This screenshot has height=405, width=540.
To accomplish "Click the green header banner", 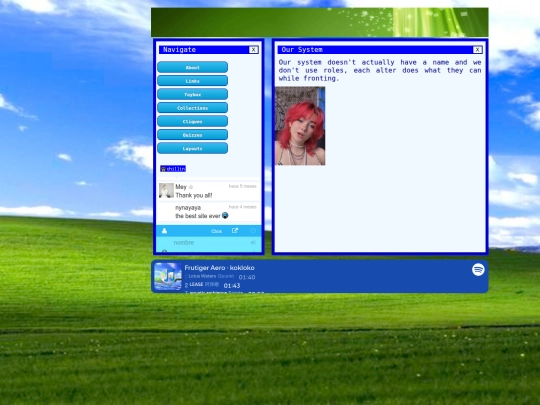I will click(320, 22).
